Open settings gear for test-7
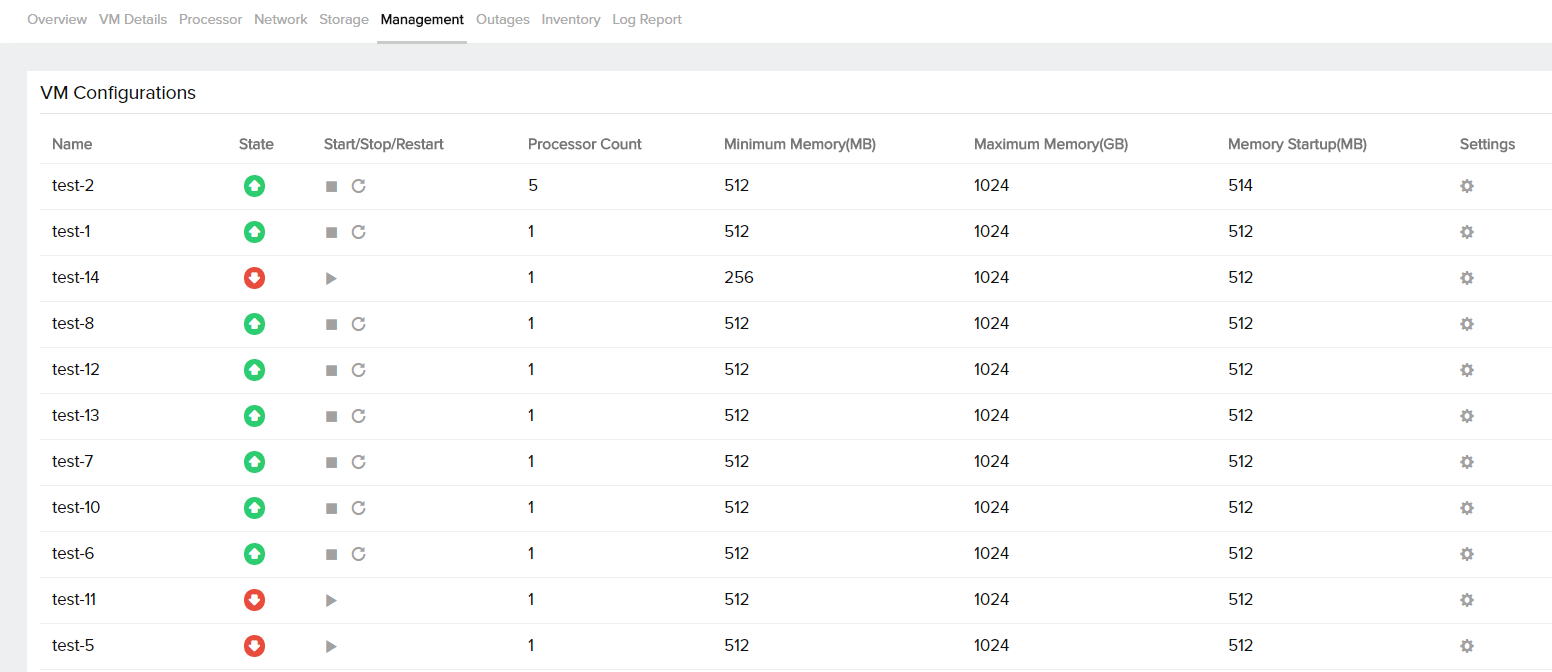This screenshot has height=672, width=1552. click(1467, 462)
